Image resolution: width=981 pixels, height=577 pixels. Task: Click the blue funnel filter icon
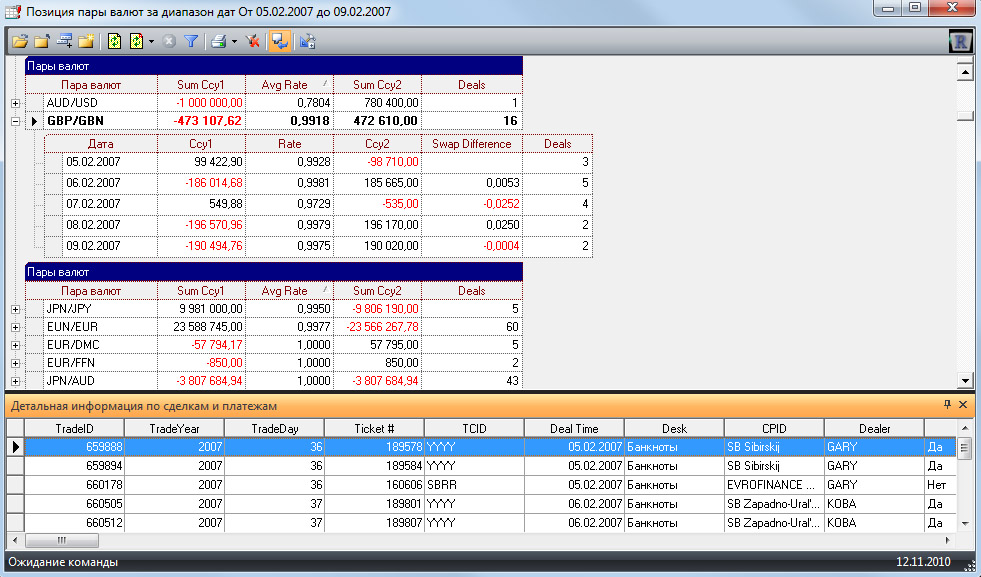click(x=191, y=42)
